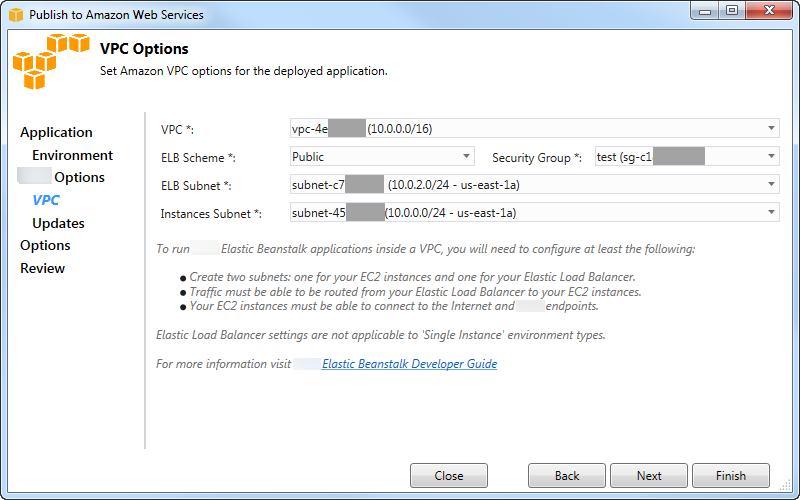
Task: Open the VPC selection dropdown
Action: [x=771, y=128]
